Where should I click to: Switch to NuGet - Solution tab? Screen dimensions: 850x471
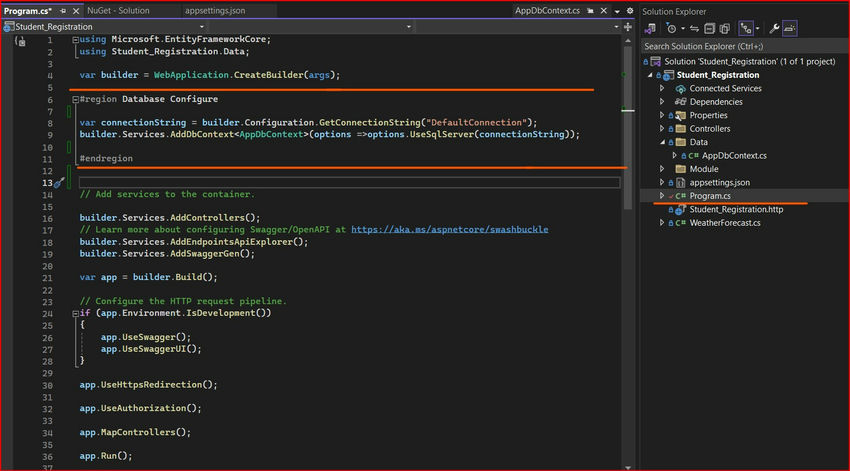coord(118,10)
